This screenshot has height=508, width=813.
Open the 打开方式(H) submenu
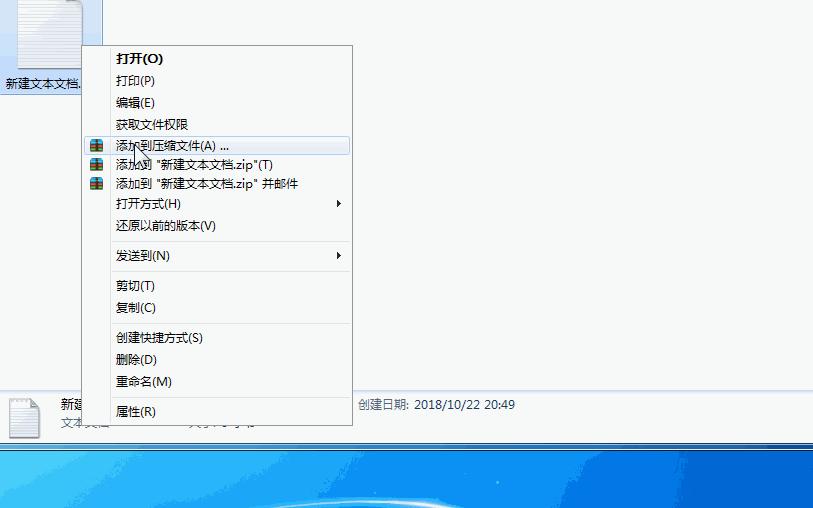[x=217, y=204]
